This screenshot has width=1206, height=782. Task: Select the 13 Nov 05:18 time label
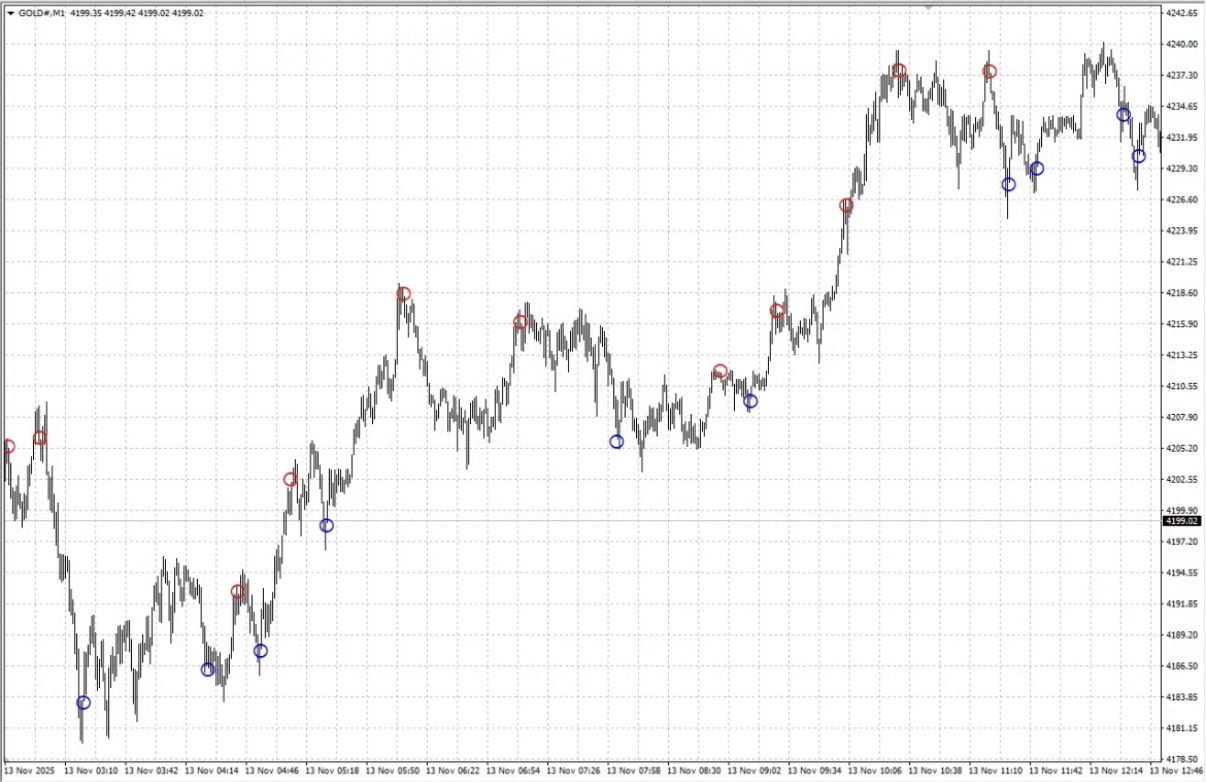pyautogui.click(x=333, y=772)
